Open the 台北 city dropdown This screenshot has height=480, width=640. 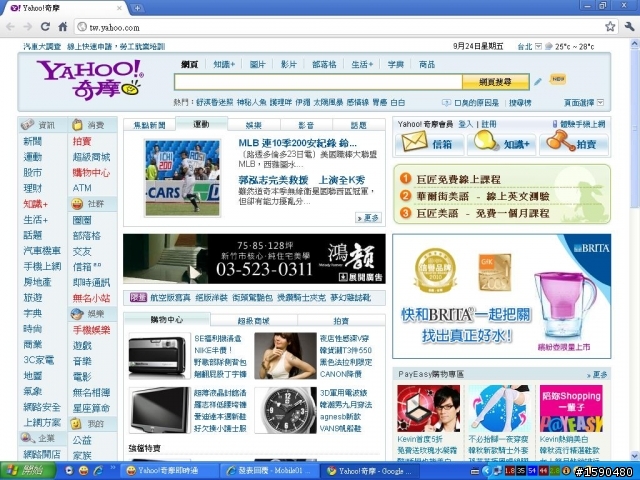click(538, 47)
